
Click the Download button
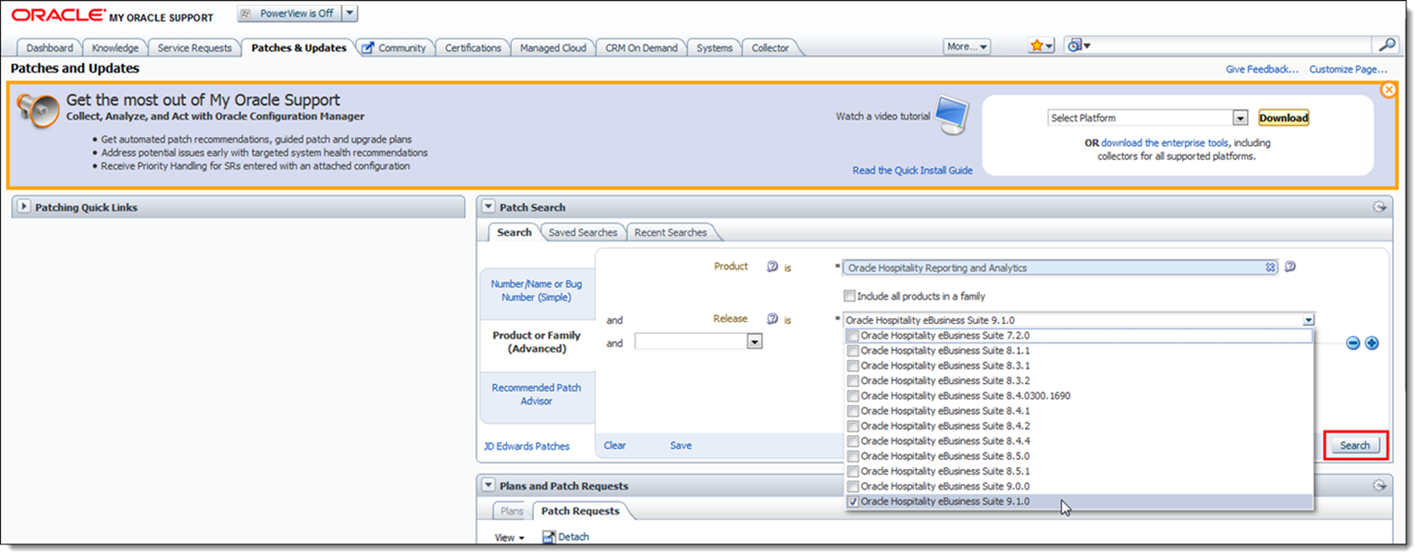(1283, 117)
